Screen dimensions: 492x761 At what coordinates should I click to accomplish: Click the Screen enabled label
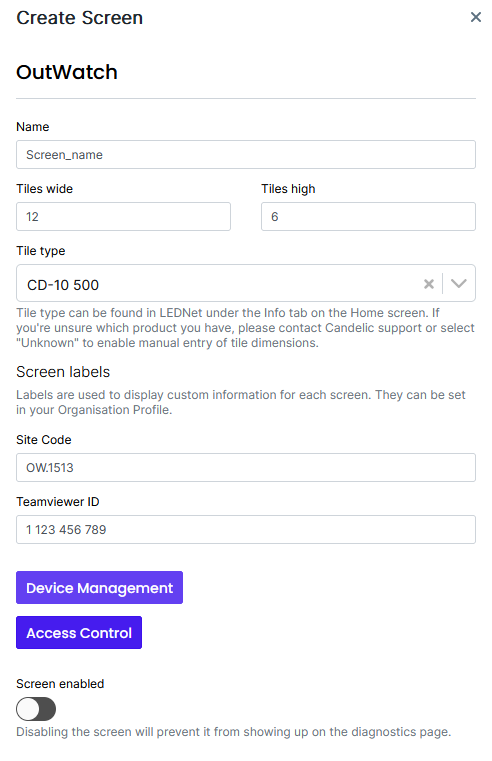[x=60, y=684]
